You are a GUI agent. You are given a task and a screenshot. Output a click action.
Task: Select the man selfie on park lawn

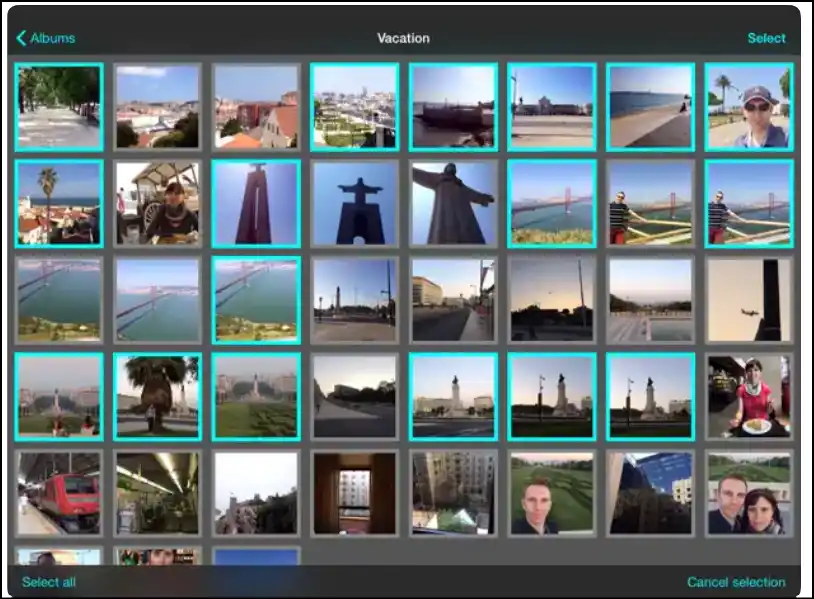pyautogui.click(x=552, y=494)
